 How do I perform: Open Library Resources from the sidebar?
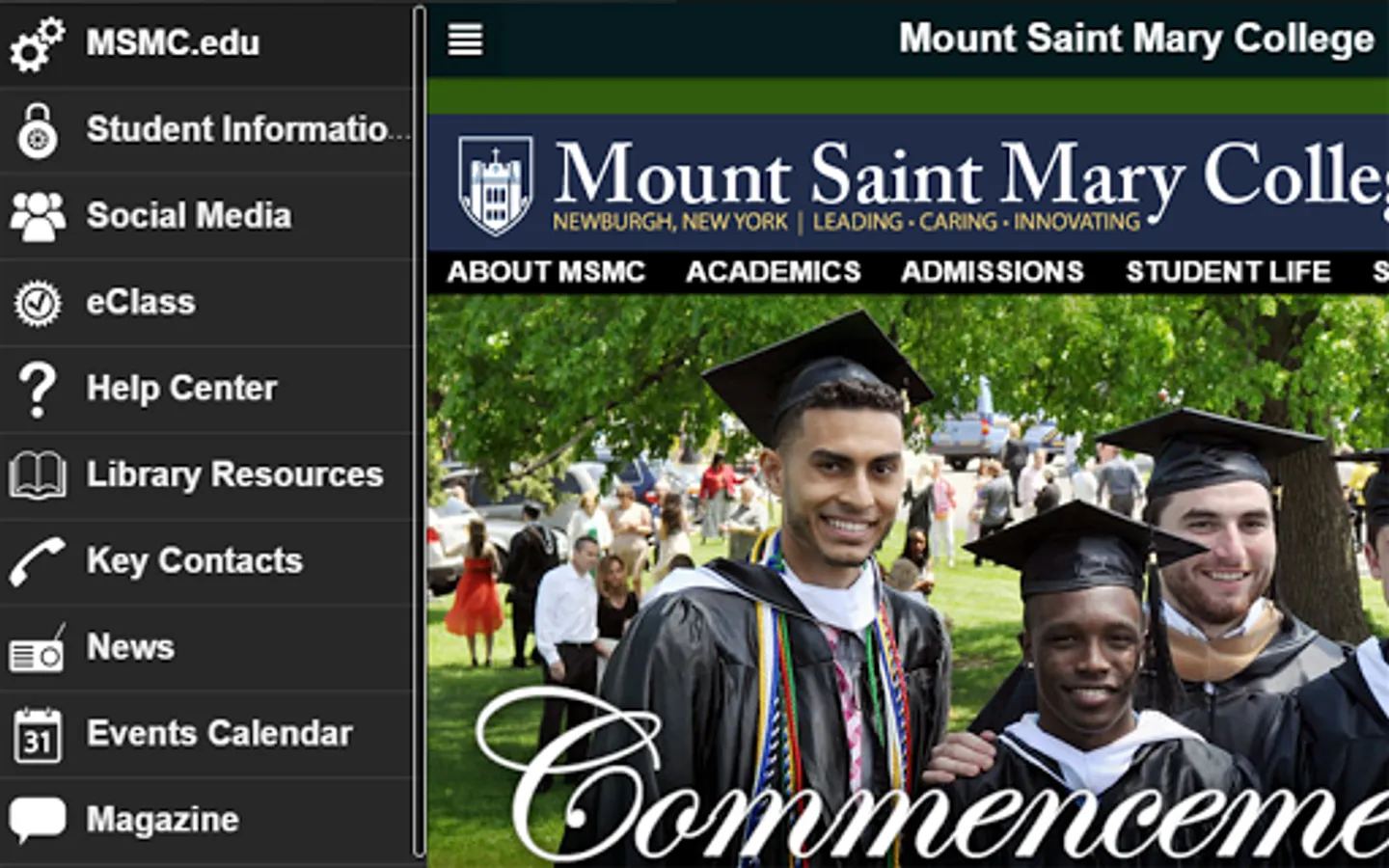pos(206,475)
